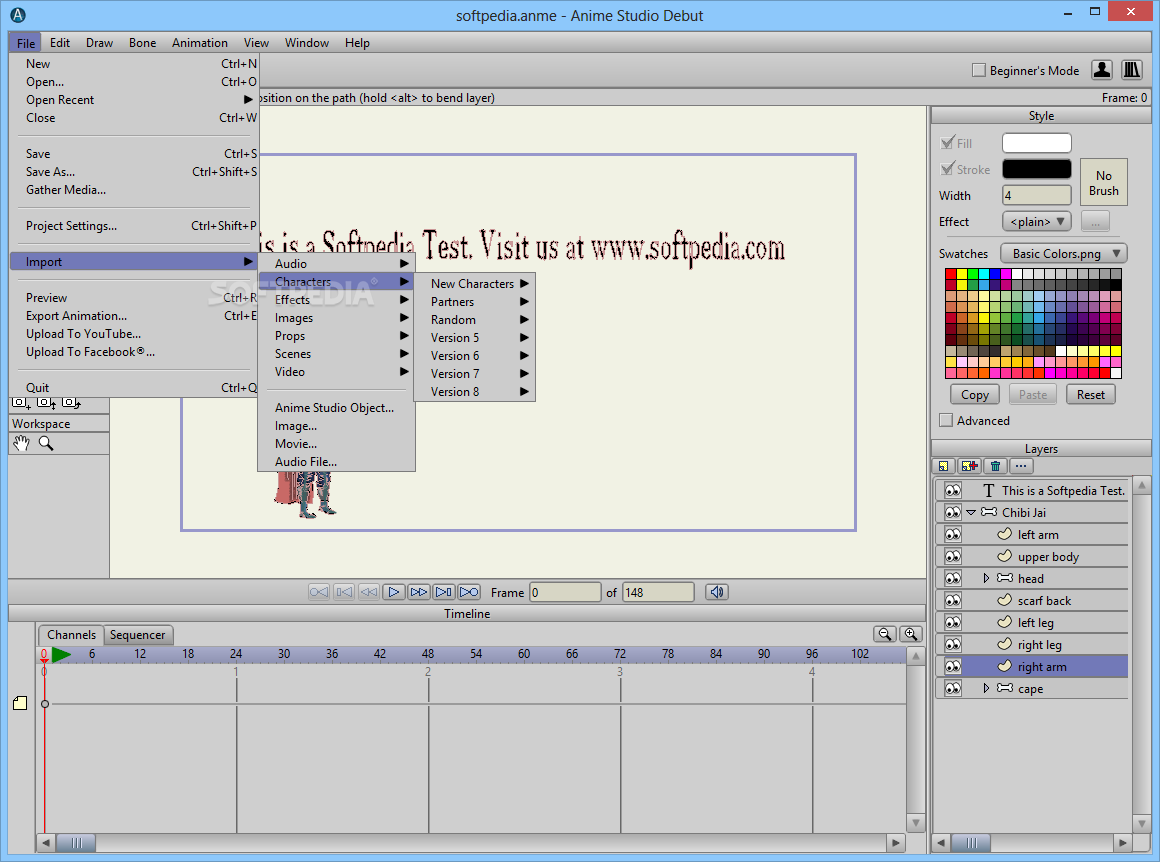Click the vector icon of scarf back layer
The image size is (1160, 862).
[1004, 600]
